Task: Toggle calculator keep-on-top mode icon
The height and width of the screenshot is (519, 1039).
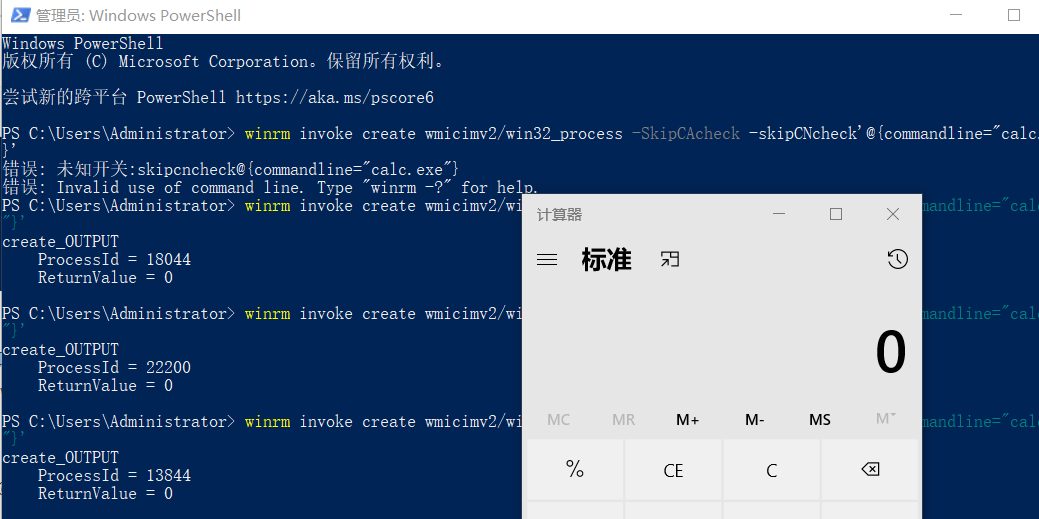Action: 670,259
